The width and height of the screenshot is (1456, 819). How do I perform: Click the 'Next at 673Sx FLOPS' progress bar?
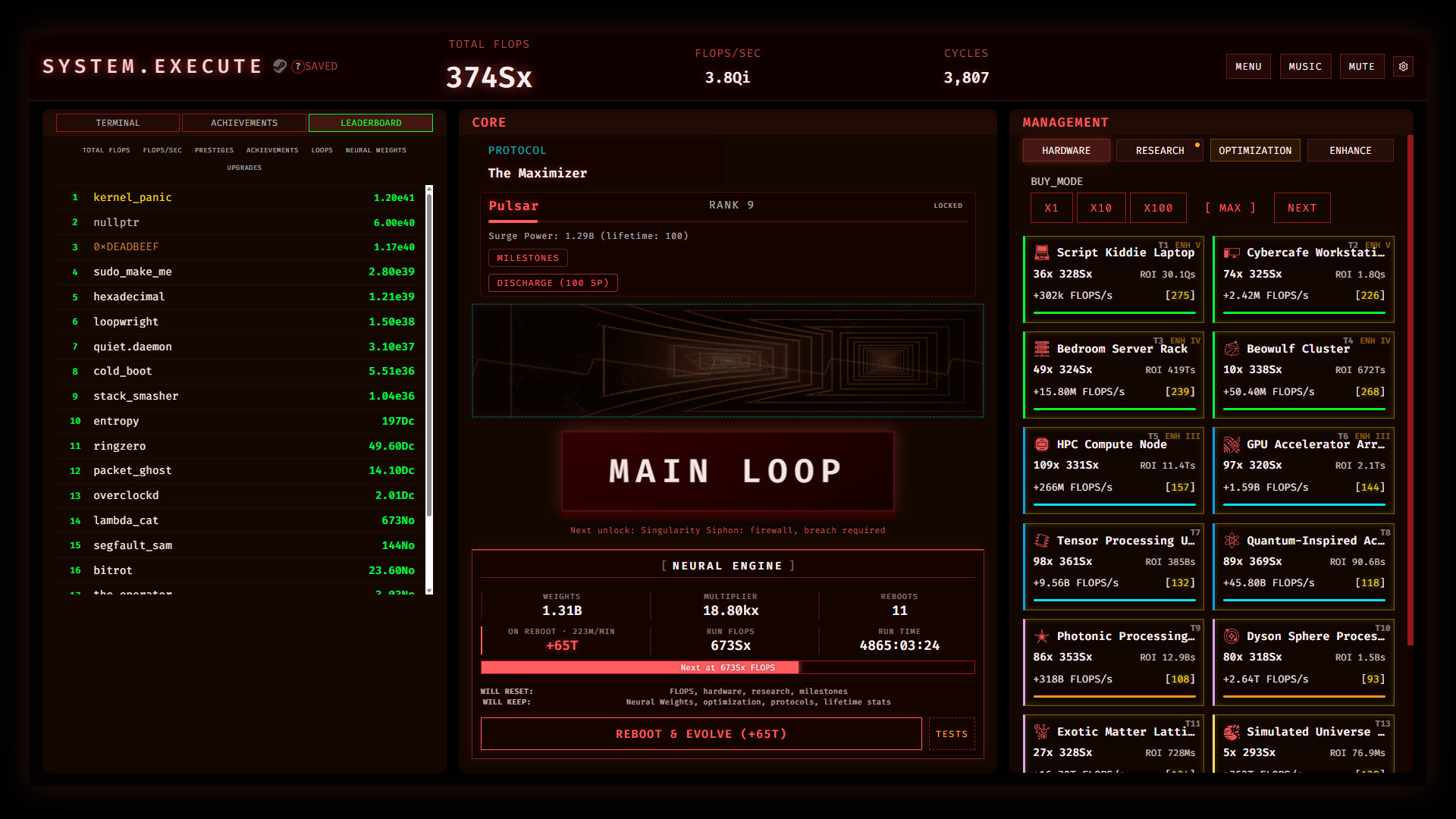pos(727,667)
